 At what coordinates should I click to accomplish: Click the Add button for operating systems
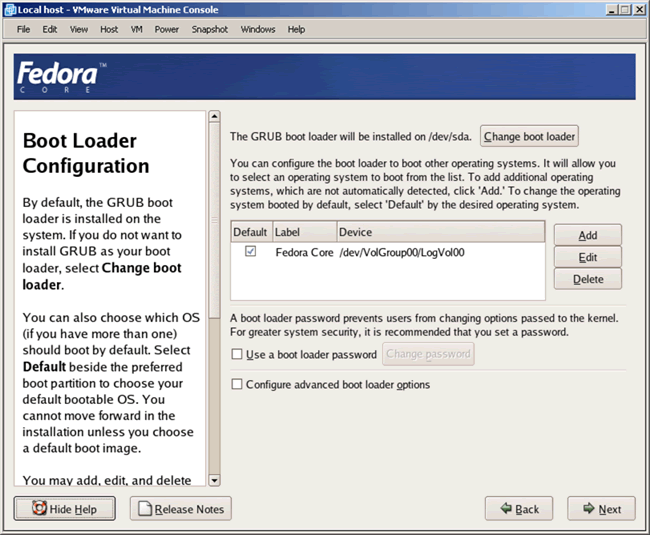click(x=587, y=234)
